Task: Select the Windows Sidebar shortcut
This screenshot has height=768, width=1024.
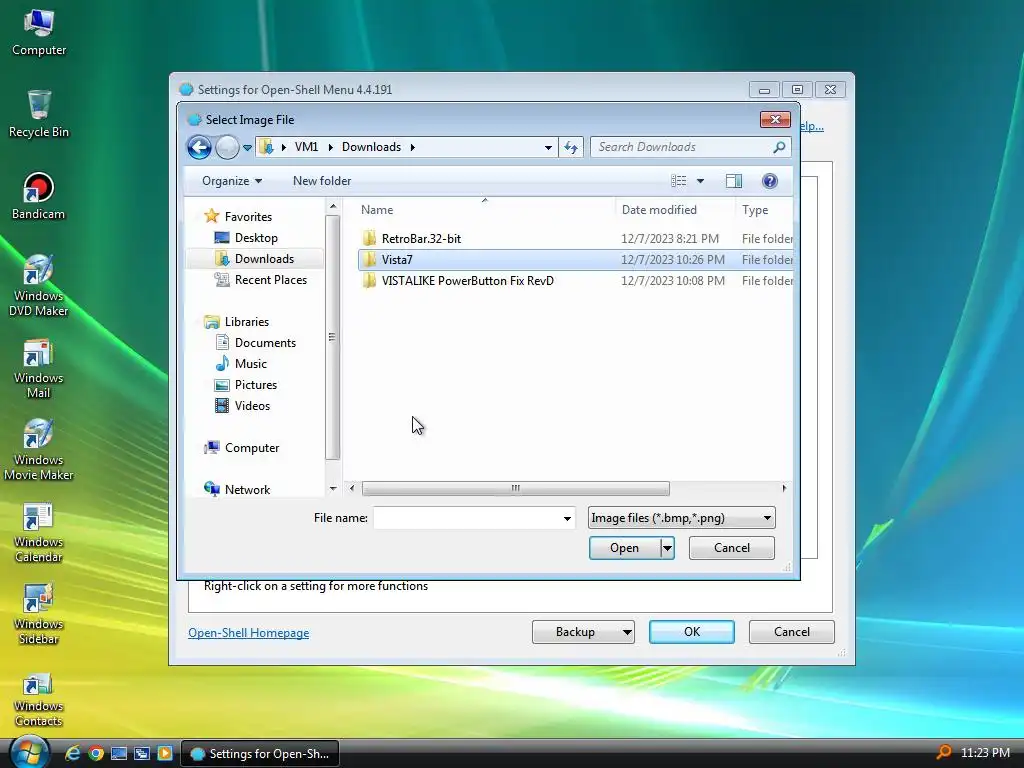Action: pyautogui.click(x=39, y=615)
